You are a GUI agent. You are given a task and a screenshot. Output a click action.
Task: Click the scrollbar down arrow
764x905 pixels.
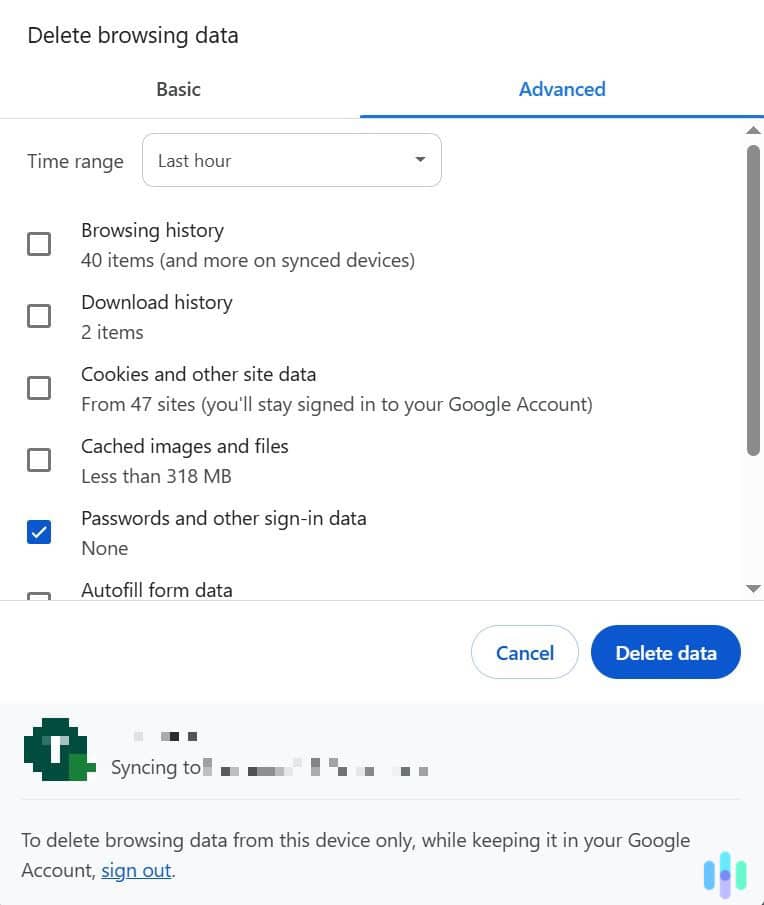755,589
